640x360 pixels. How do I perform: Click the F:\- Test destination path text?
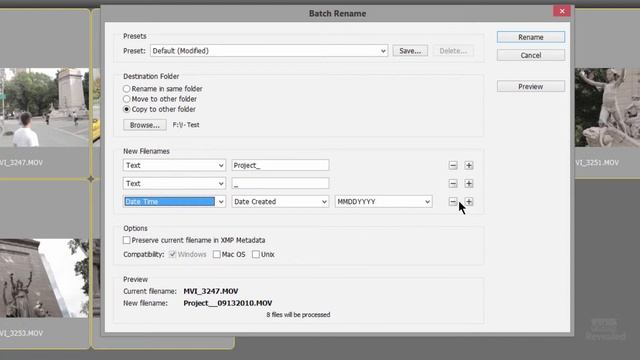click(x=186, y=125)
